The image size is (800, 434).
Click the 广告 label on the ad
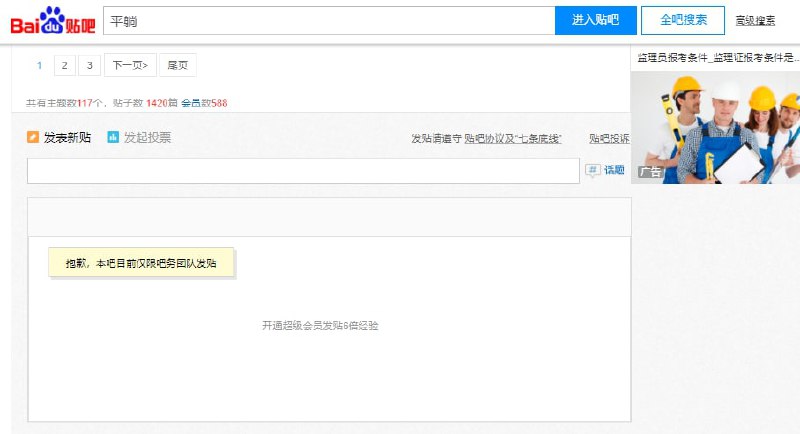[x=651, y=172]
